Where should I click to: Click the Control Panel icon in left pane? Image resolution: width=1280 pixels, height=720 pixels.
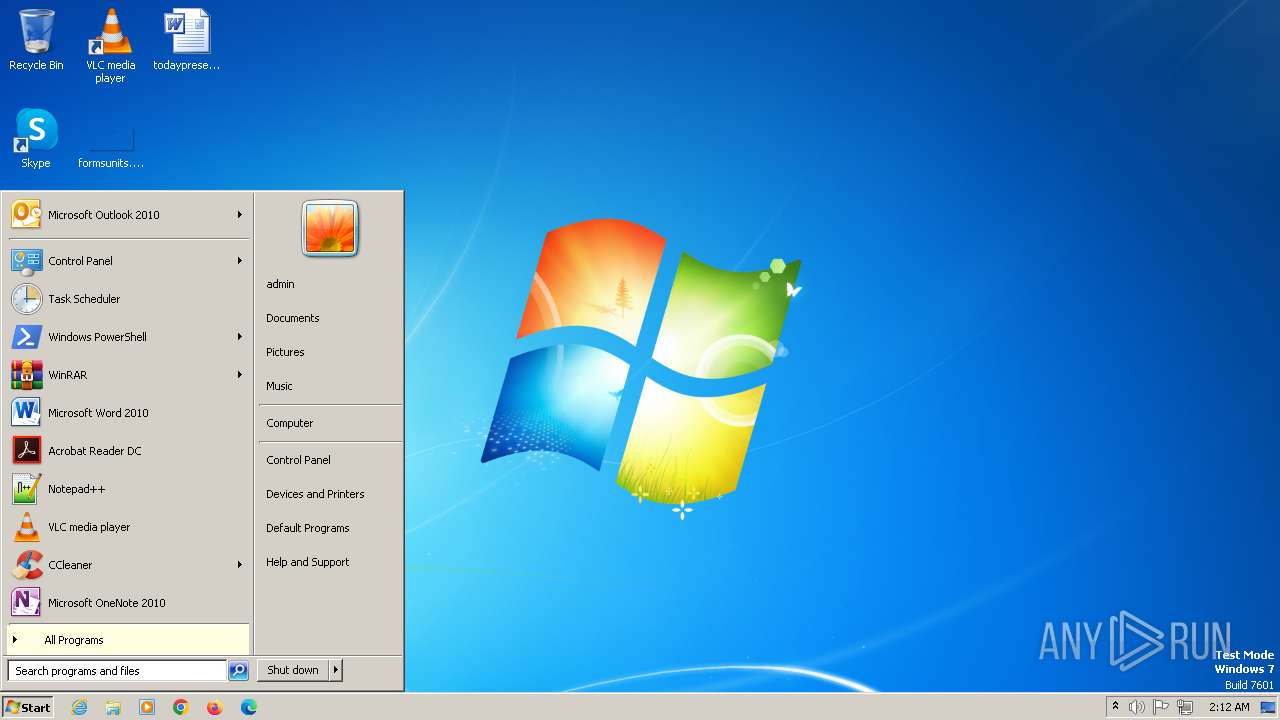(27, 261)
